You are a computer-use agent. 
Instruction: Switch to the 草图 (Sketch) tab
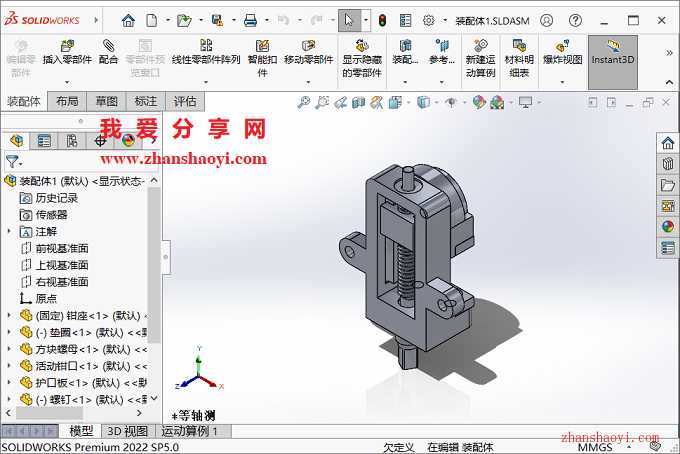107,101
